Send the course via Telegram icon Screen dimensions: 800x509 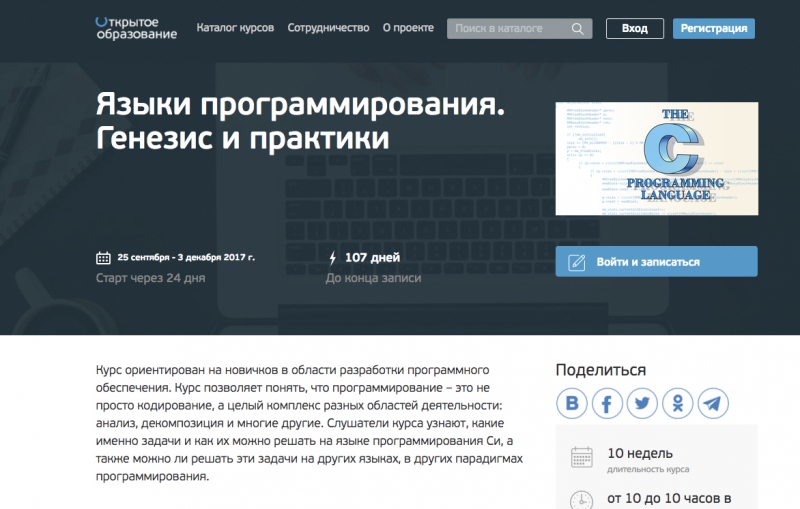tap(713, 403)
